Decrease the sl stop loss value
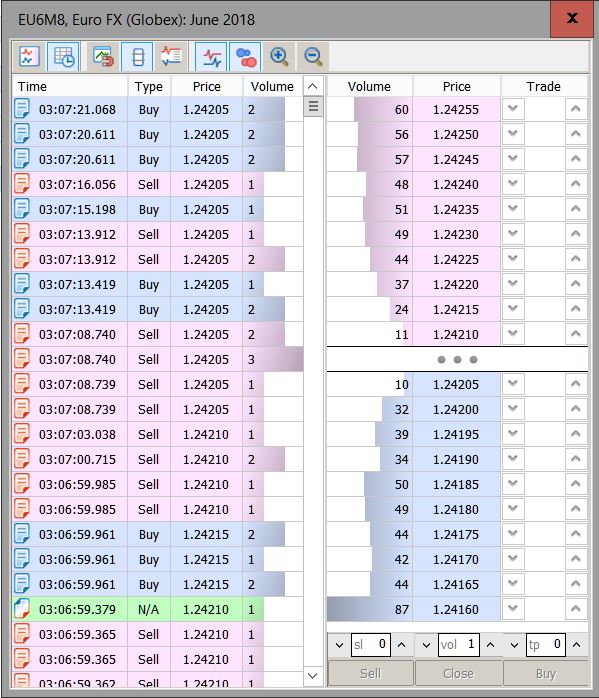Viewport: 599px width, 698px height. [x=339, y=645]
